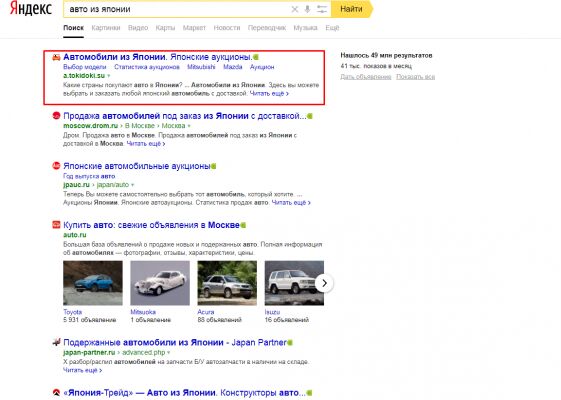561x400 pixels.
Task: Click the Найти search button
Action: (x=352, y=9)
